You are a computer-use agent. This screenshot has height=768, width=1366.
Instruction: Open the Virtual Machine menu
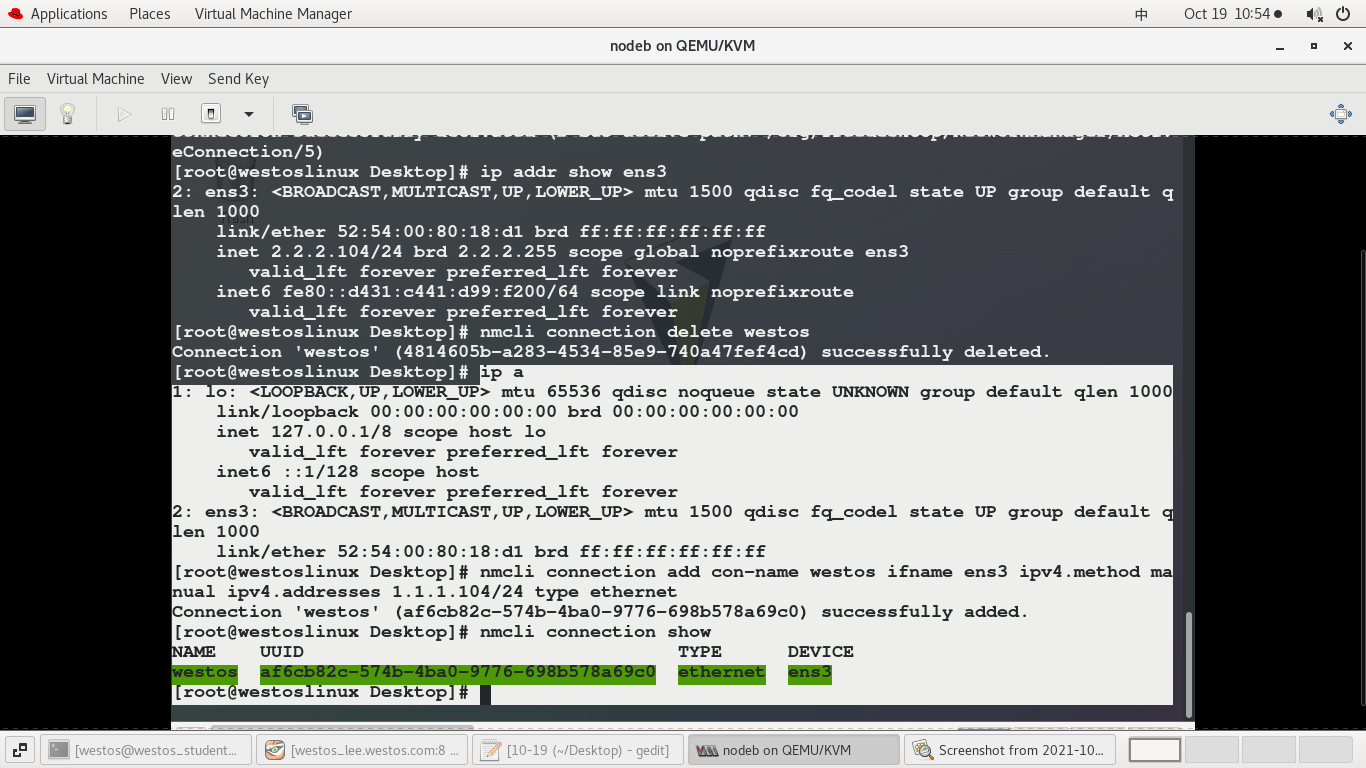tap(96, 79)
